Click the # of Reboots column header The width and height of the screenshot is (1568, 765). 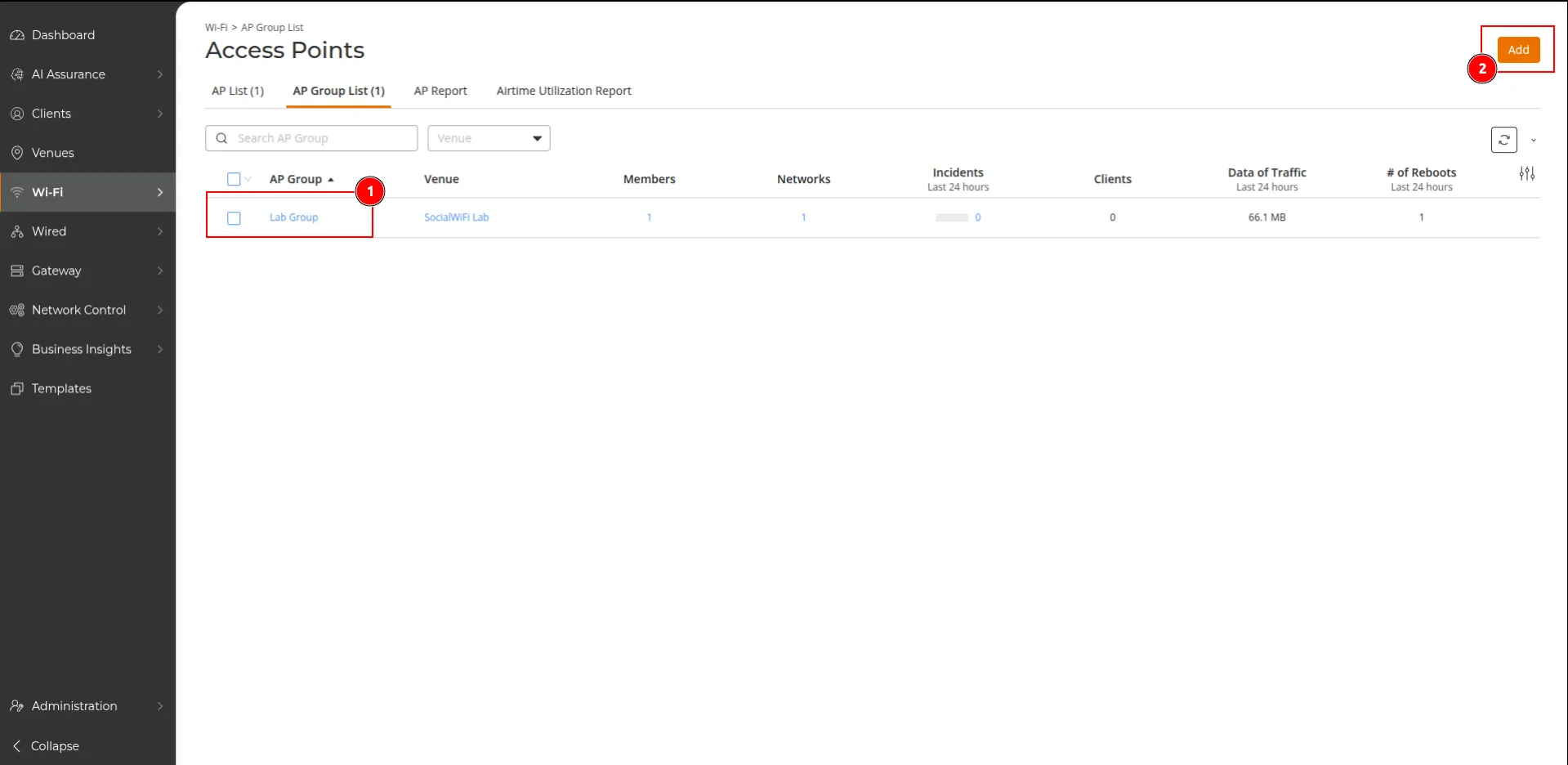(1421, 172)
